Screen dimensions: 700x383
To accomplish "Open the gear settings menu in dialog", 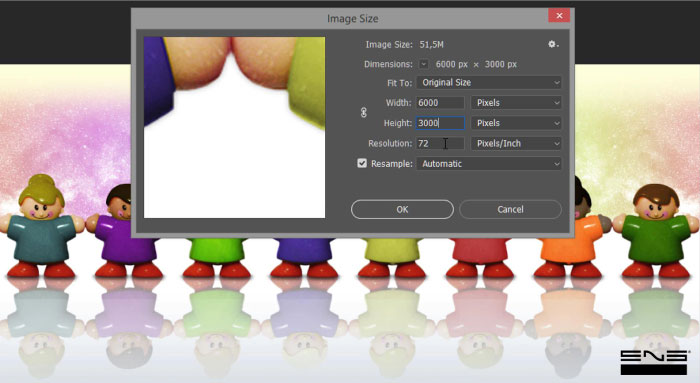I will (553, 44).
